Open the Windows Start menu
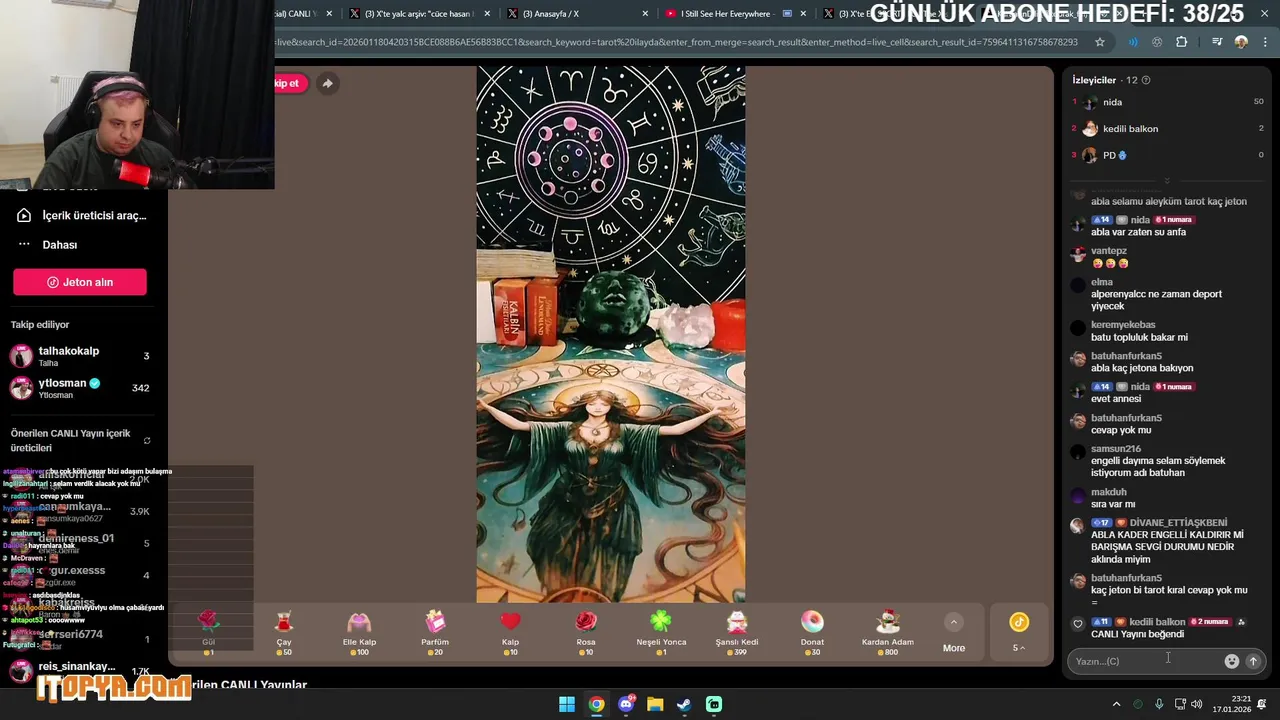The image size is (1280, 720). tap(567, 704)
